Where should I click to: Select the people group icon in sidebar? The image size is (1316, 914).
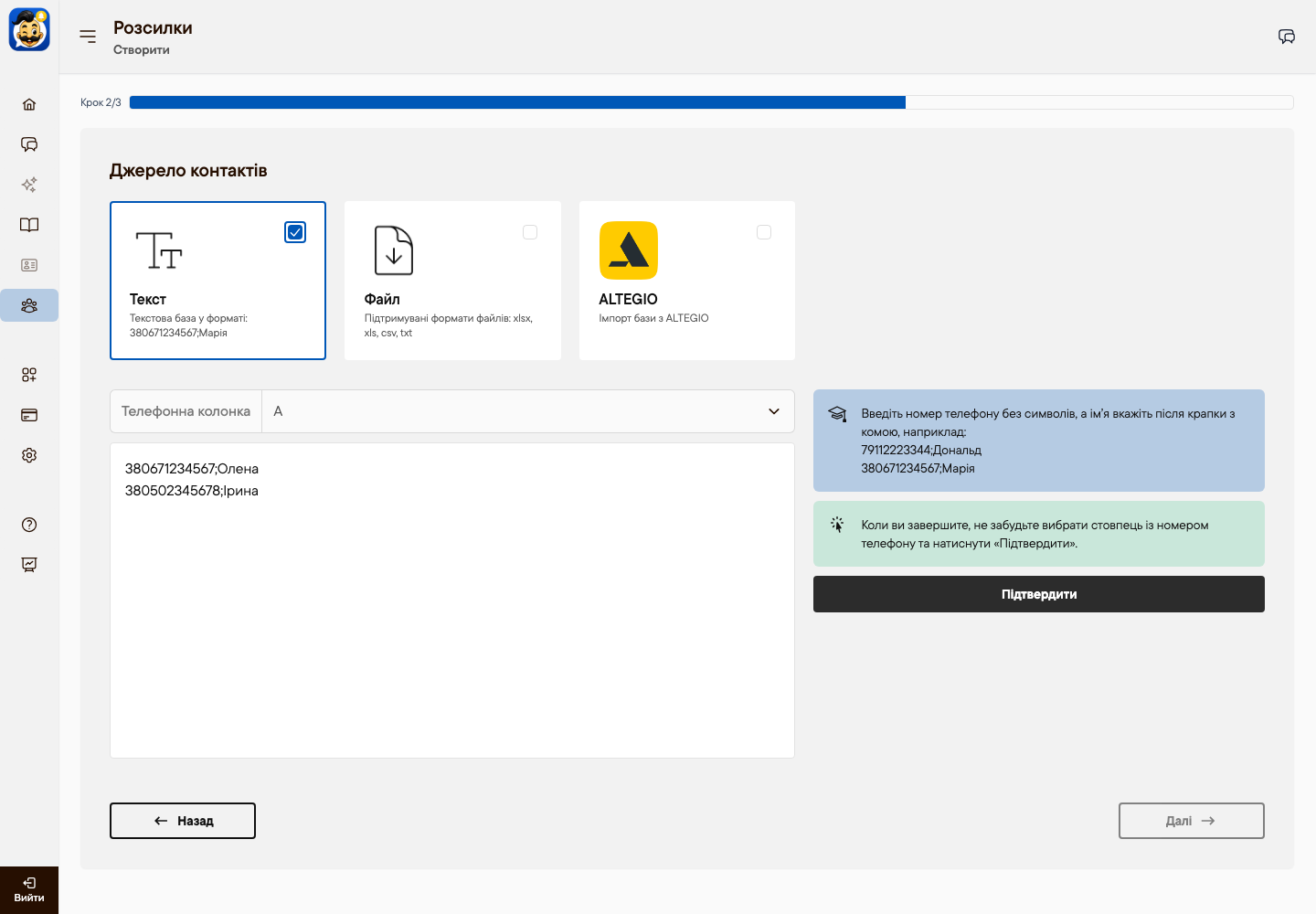29,305
